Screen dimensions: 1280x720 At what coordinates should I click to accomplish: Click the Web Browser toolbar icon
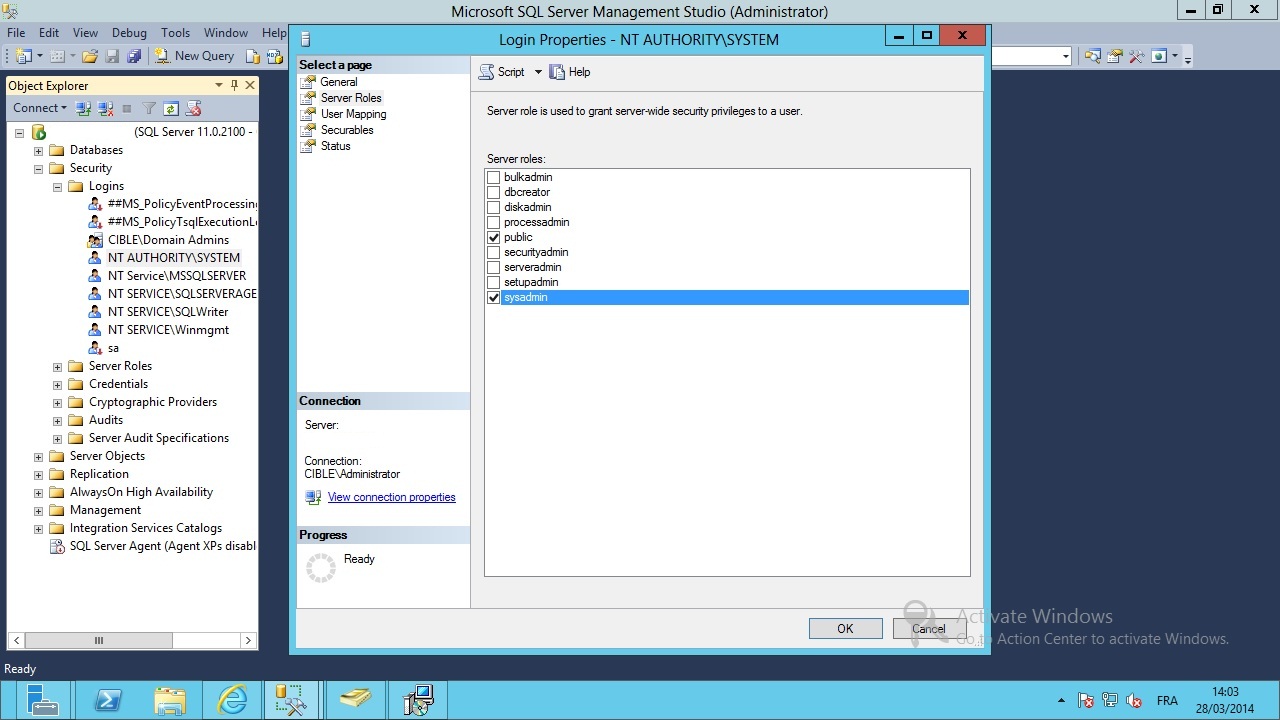(x=1159, y=56)
